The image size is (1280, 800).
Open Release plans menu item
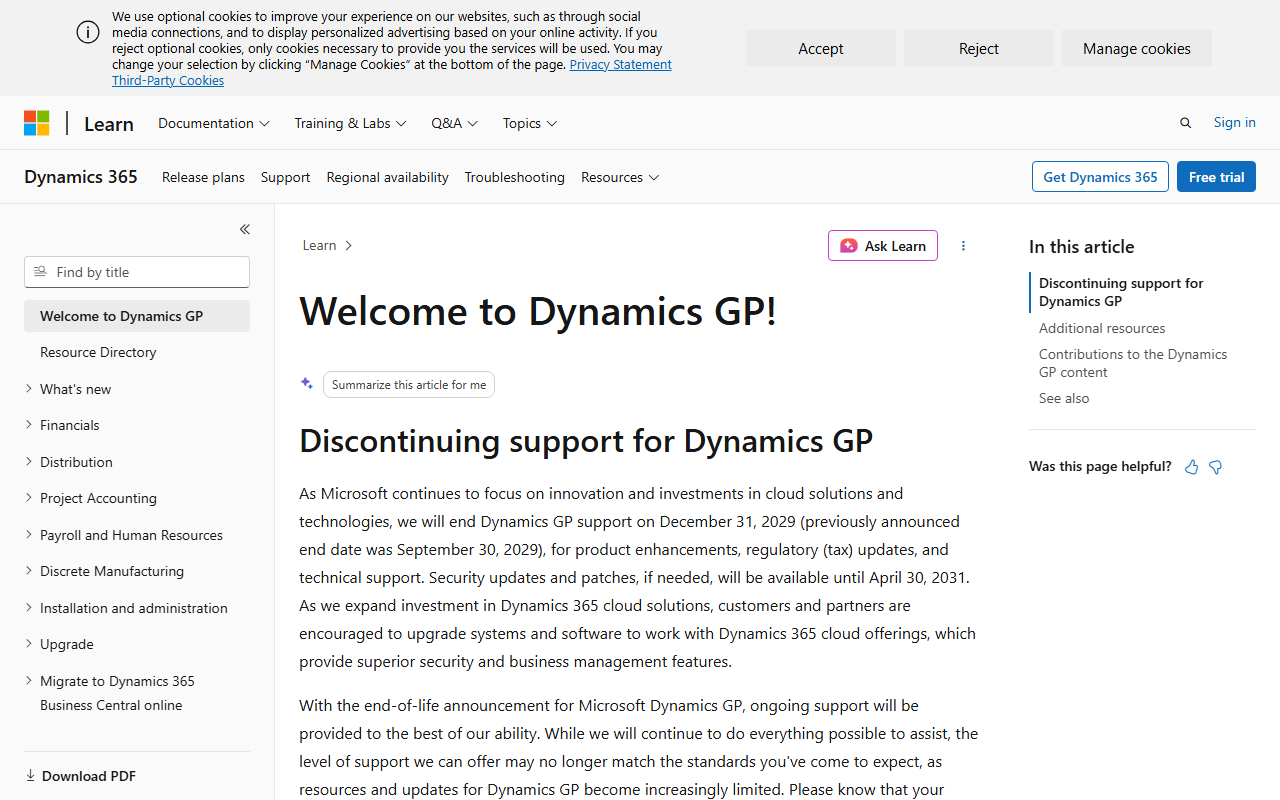point(203,177)
